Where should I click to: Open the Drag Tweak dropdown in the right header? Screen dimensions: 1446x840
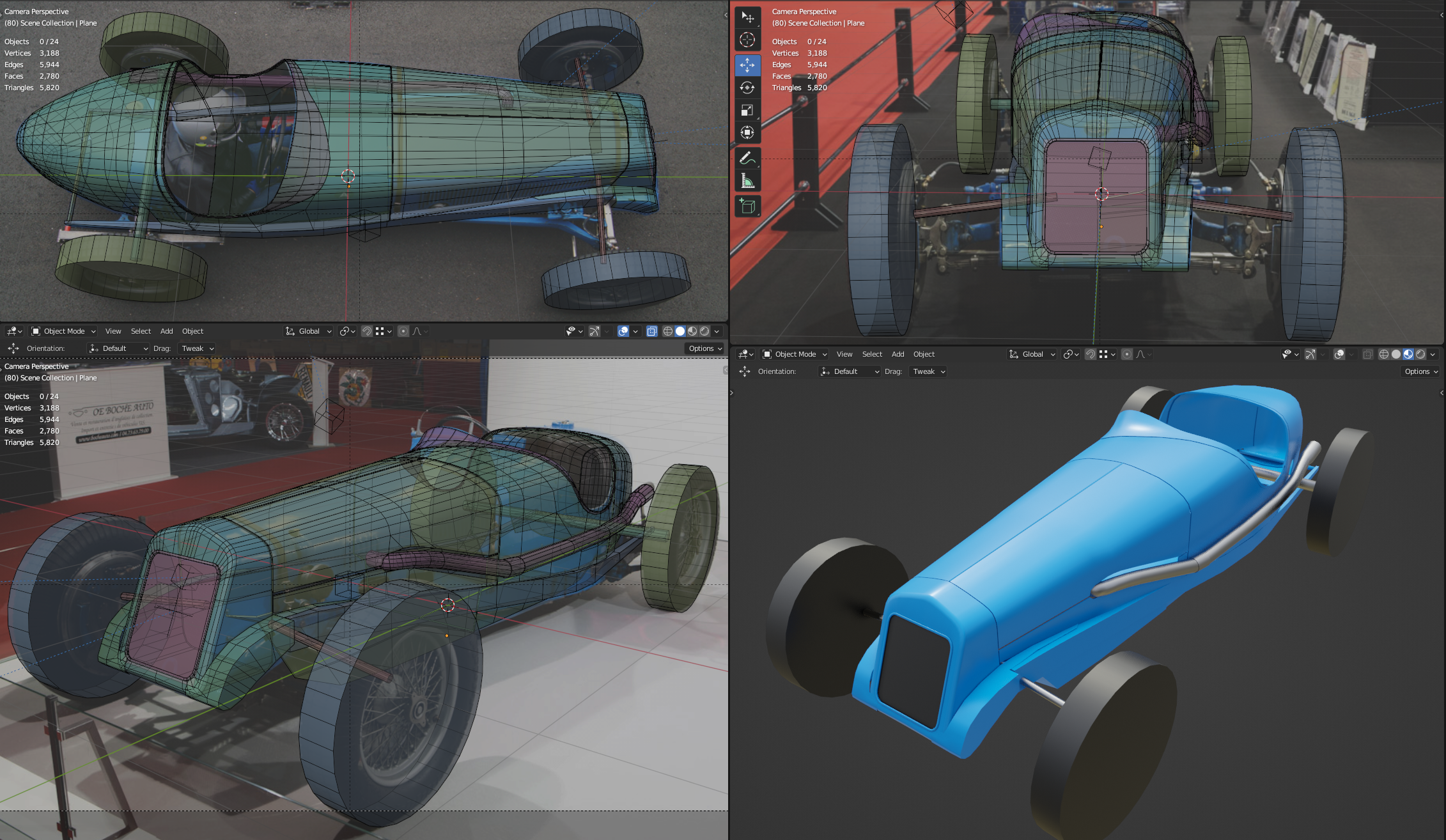[x=928, y=371]
